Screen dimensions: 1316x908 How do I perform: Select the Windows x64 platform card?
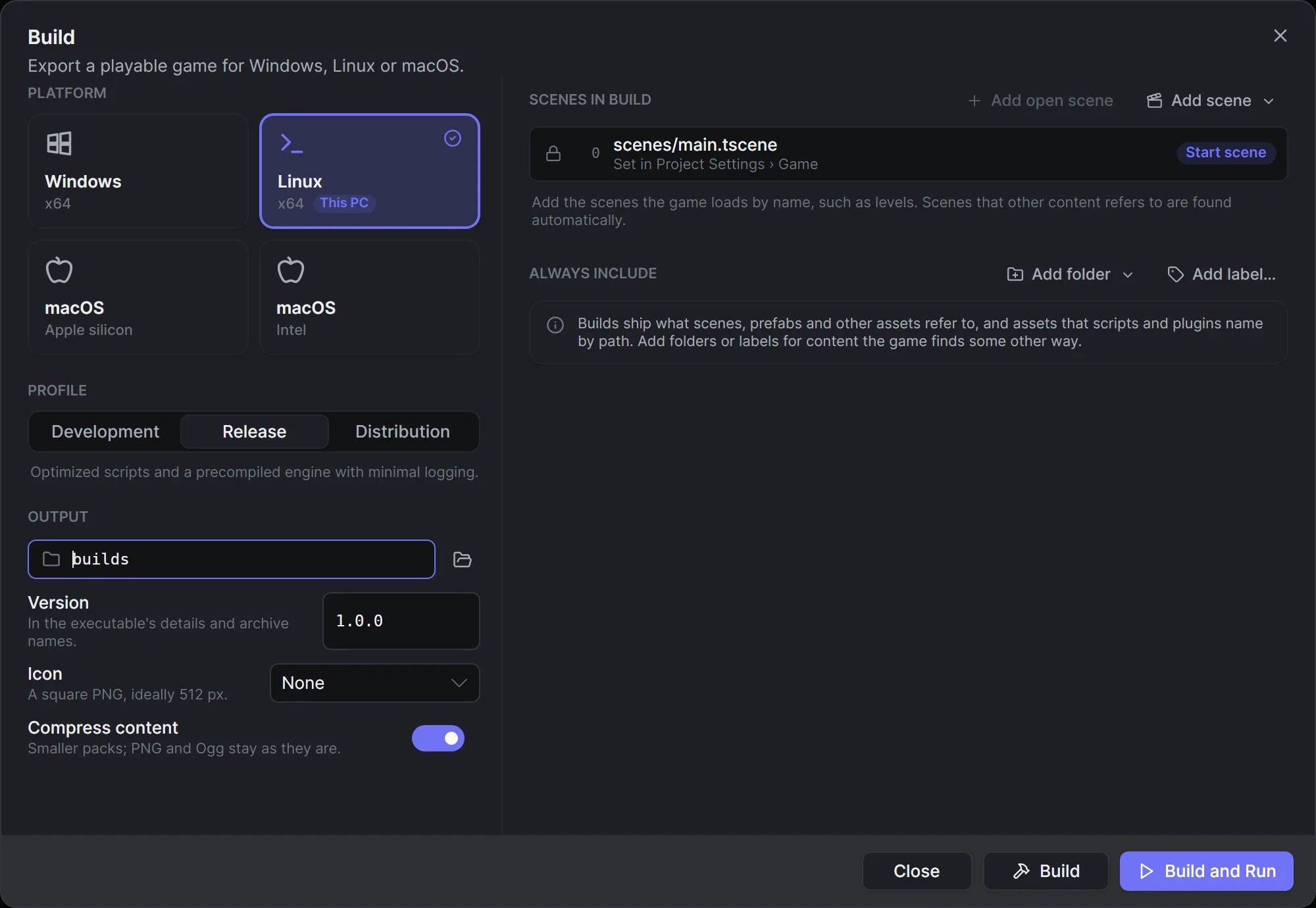pos(138,171)
